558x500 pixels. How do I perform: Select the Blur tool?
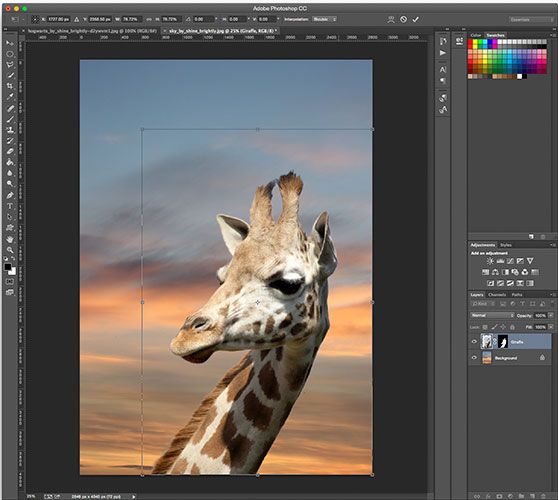point(10,173)
